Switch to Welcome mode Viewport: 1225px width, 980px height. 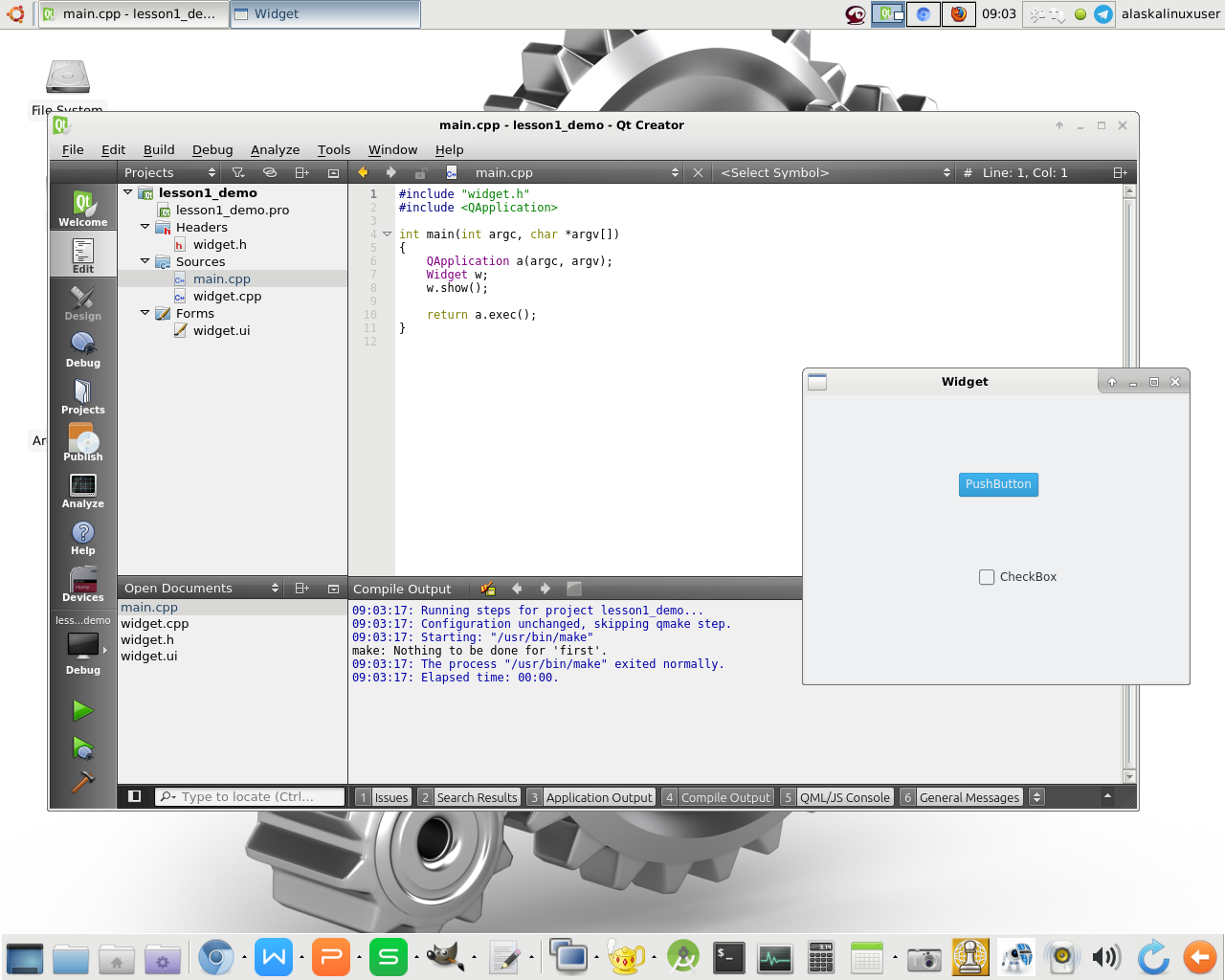click(83, 208)
